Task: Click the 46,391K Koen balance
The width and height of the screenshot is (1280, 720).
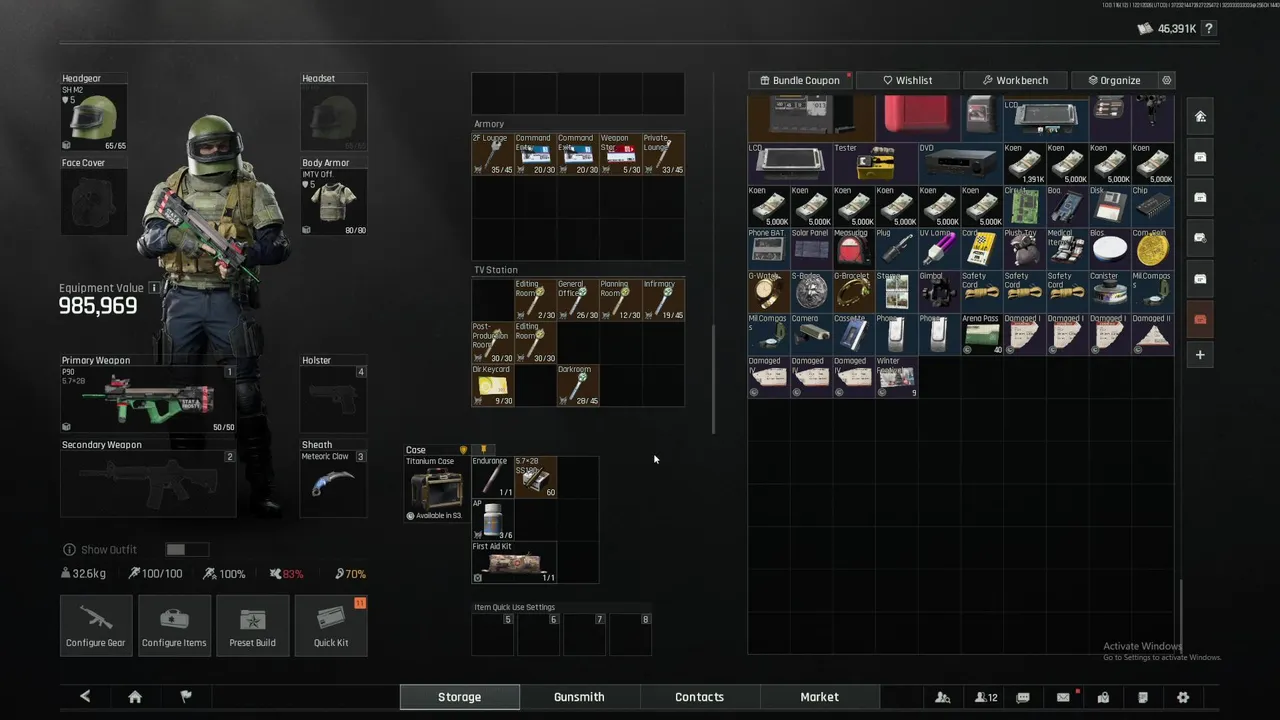Action: tap(1166, 29)
